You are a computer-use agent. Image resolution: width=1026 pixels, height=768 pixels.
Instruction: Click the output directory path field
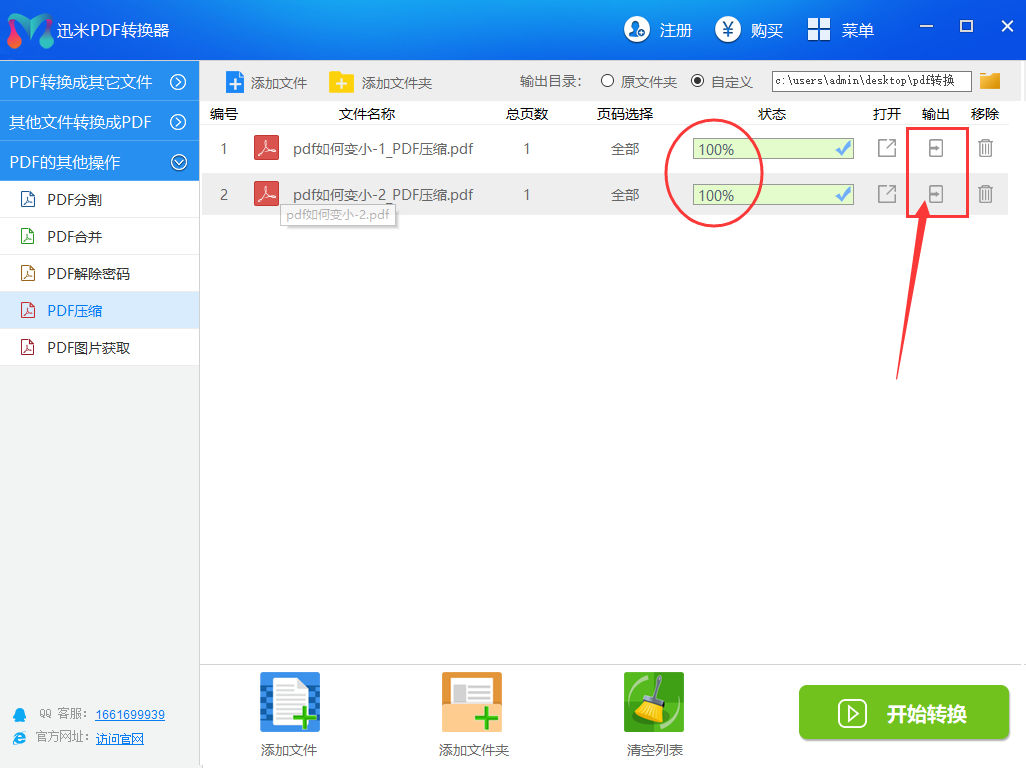pos(871,81)
